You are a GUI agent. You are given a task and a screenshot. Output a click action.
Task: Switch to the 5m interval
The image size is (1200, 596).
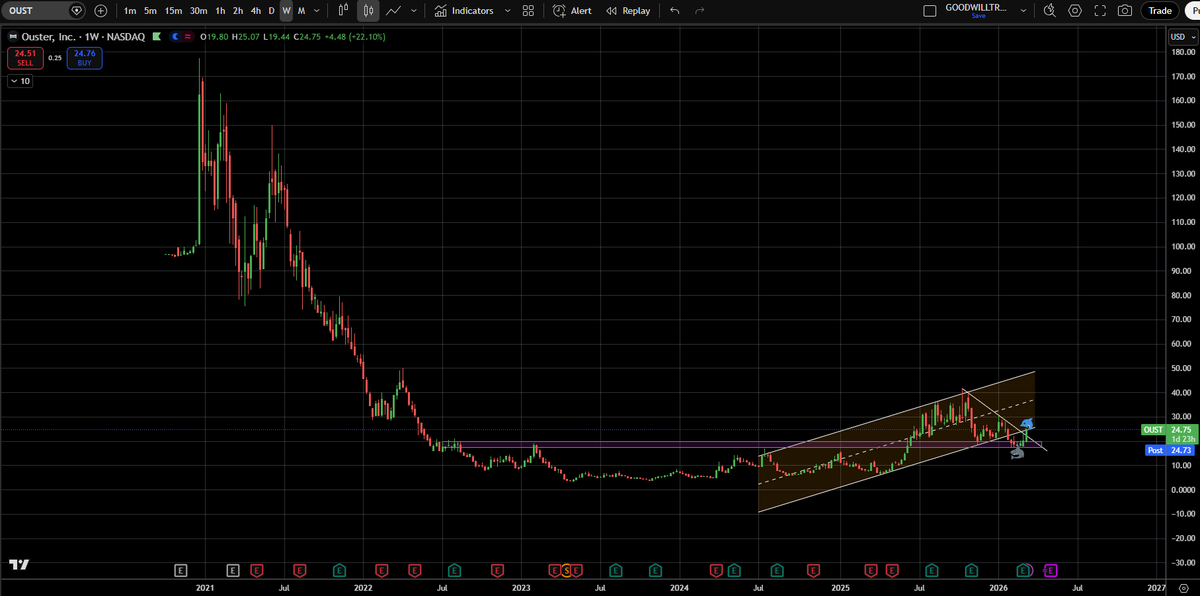[150, 11]
